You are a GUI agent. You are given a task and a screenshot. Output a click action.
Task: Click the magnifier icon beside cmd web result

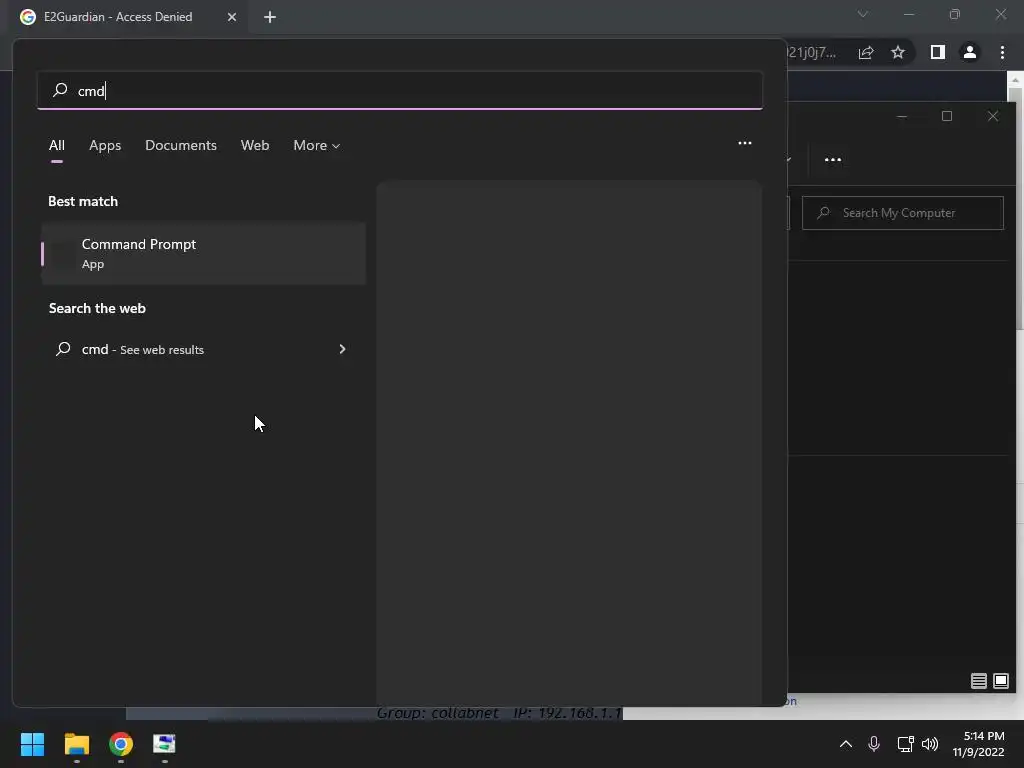point(63,349)
